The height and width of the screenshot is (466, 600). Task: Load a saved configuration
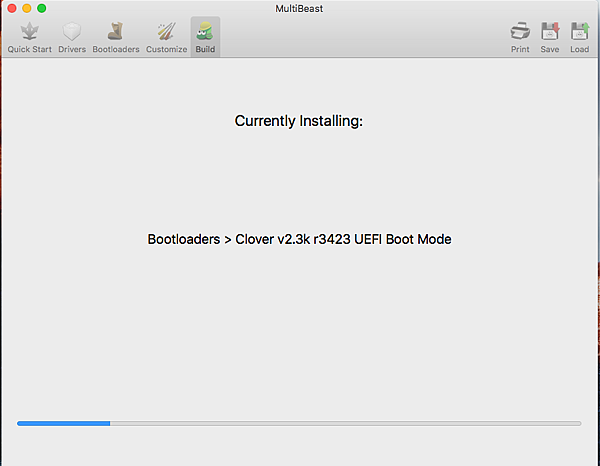click(x=580, y=37)
